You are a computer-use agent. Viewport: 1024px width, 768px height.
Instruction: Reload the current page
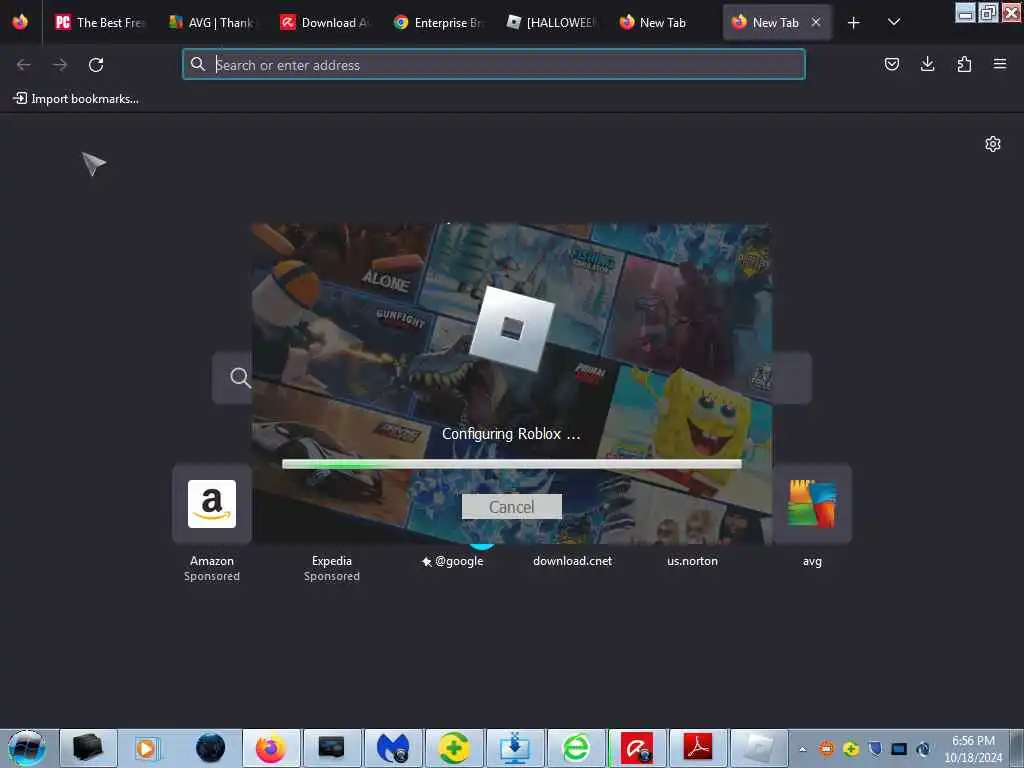pyautogui.click(x=96, y=65)
